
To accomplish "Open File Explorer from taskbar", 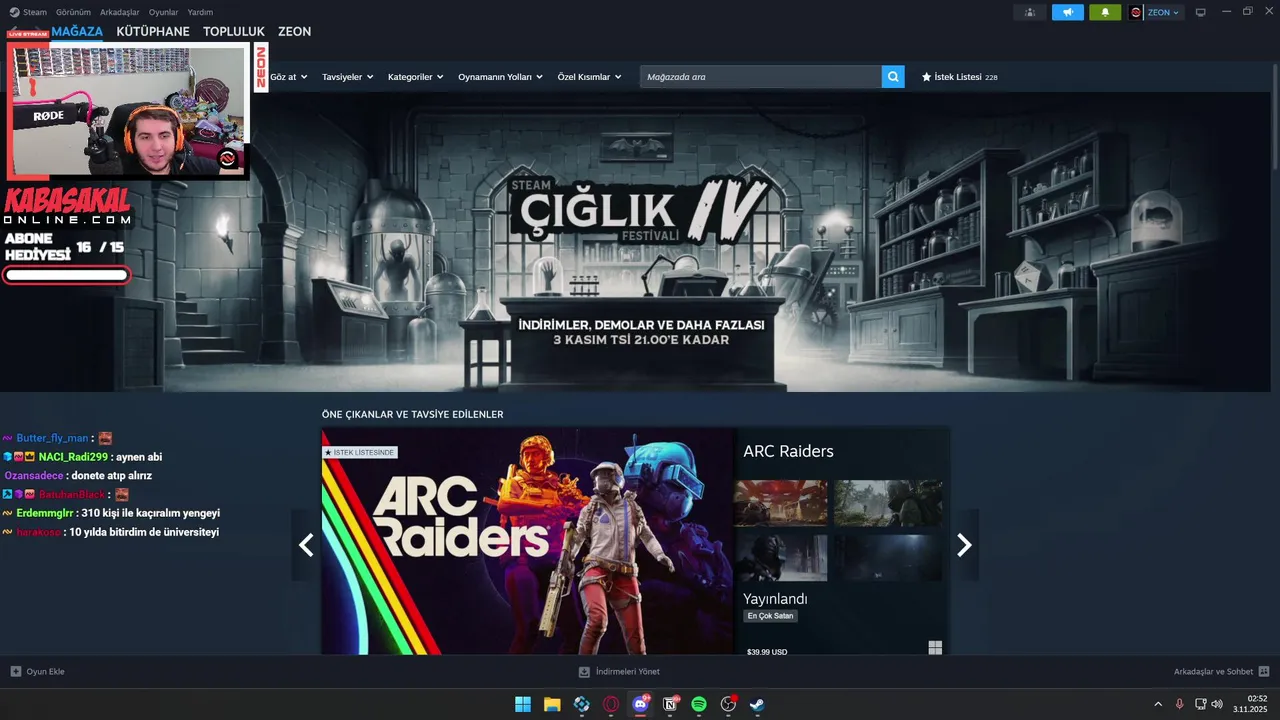I will coord(552,704).
